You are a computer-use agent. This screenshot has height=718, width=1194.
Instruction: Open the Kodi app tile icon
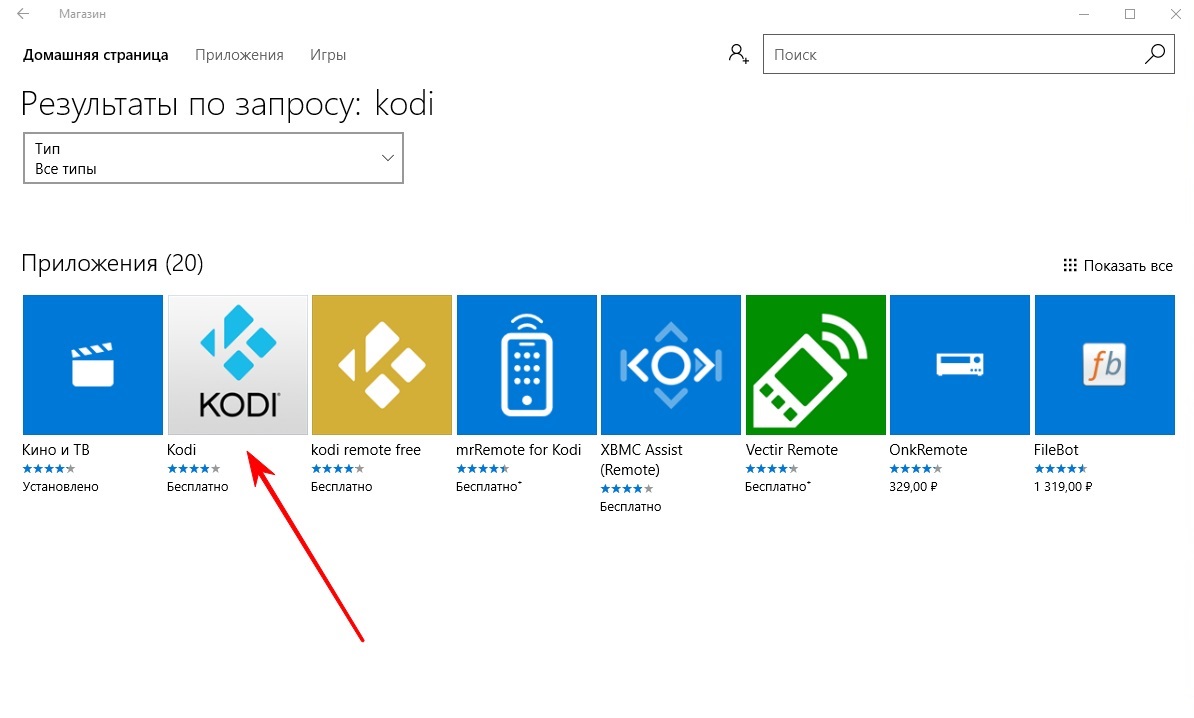pos(238,365)
